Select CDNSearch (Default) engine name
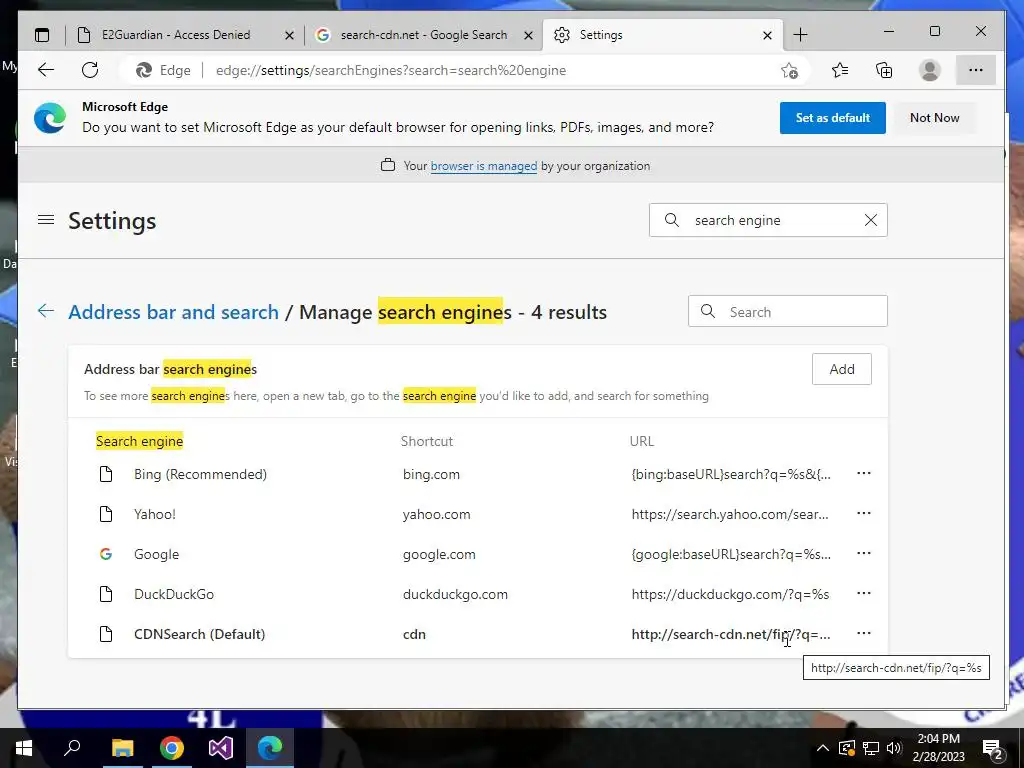The width and height of the screenshot is (1024, 768). tap(199, 633)
